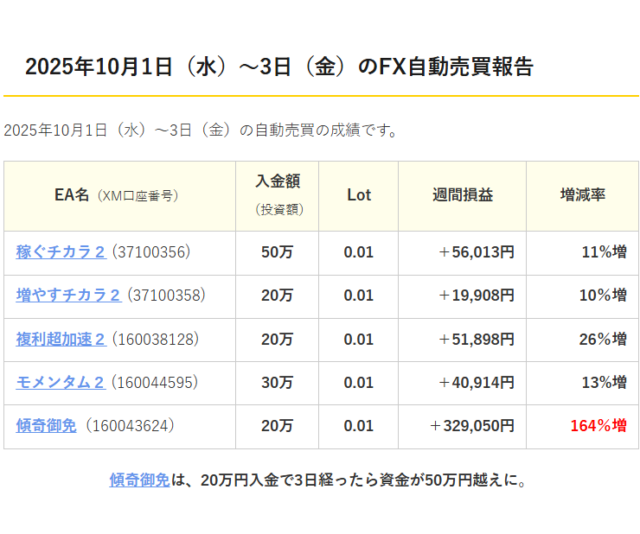Select the 50万 deposit amount cell
This screenshot has width=640, height=534.
pos(277,252)
